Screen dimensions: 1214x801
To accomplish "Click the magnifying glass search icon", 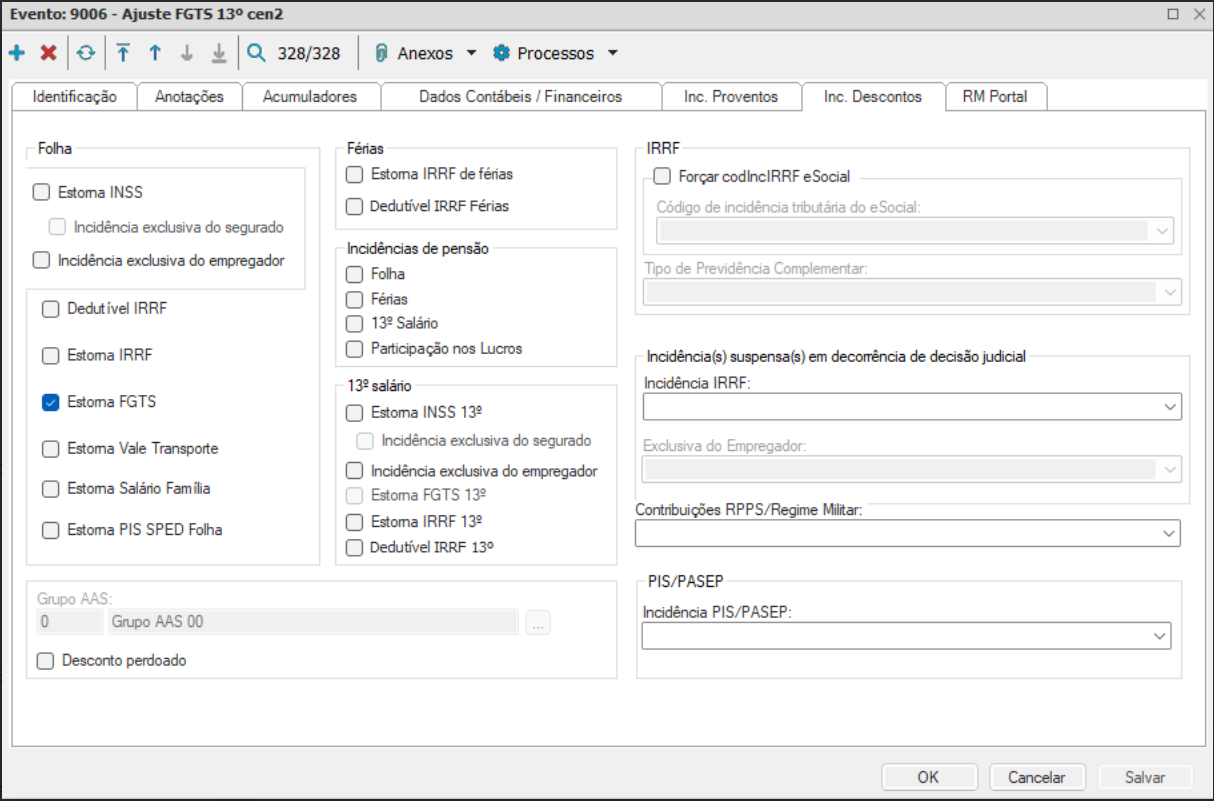I will (257, 53).
